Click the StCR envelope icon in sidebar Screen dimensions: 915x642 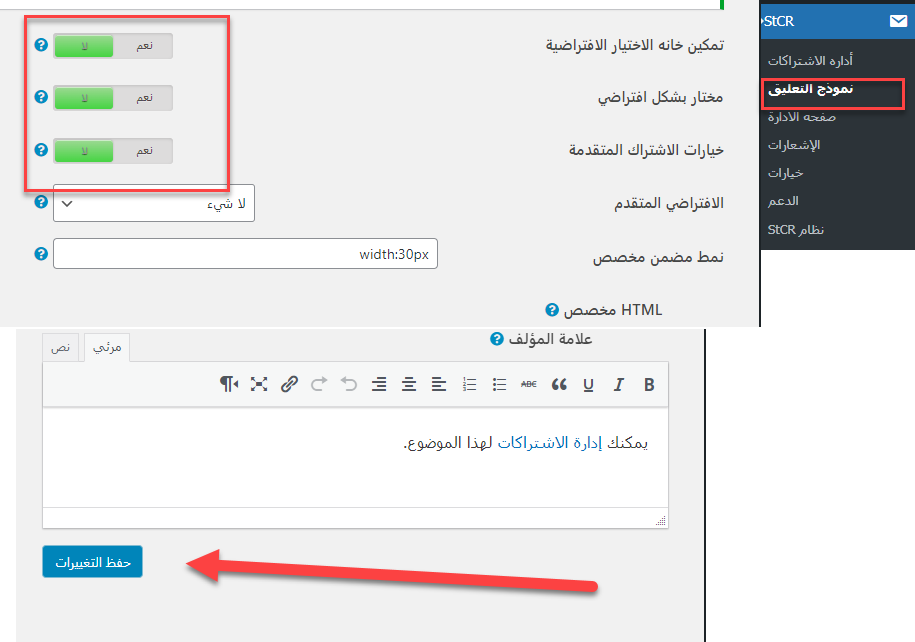(x=898, y=21)
